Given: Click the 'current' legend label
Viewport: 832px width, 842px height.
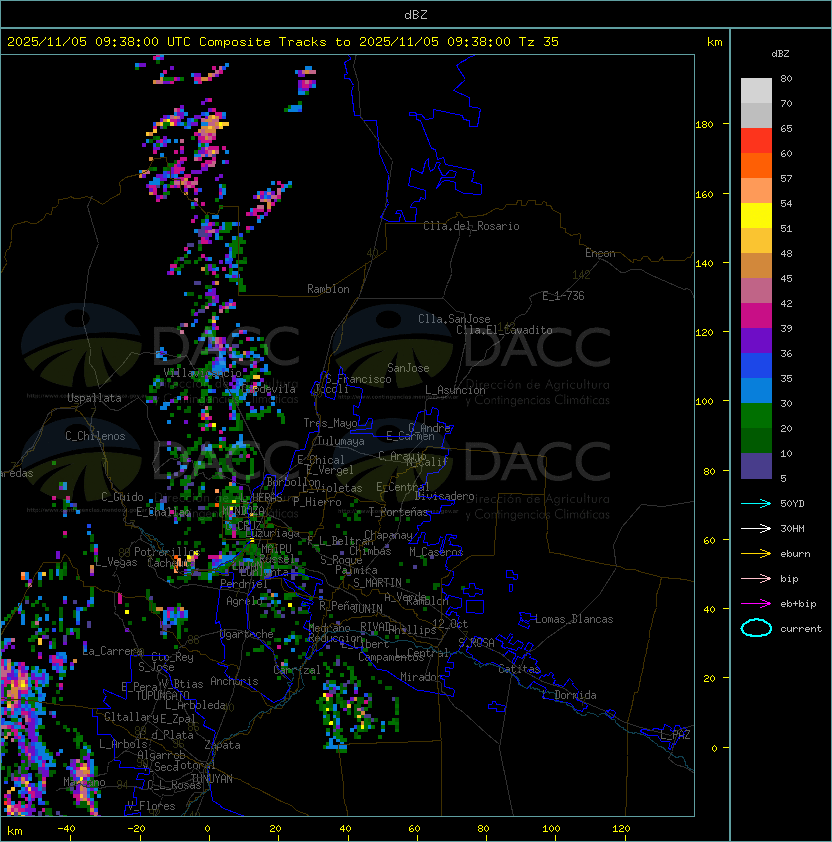Looking at the screenshot, I should pyautogui.click(x=801, y=629).
